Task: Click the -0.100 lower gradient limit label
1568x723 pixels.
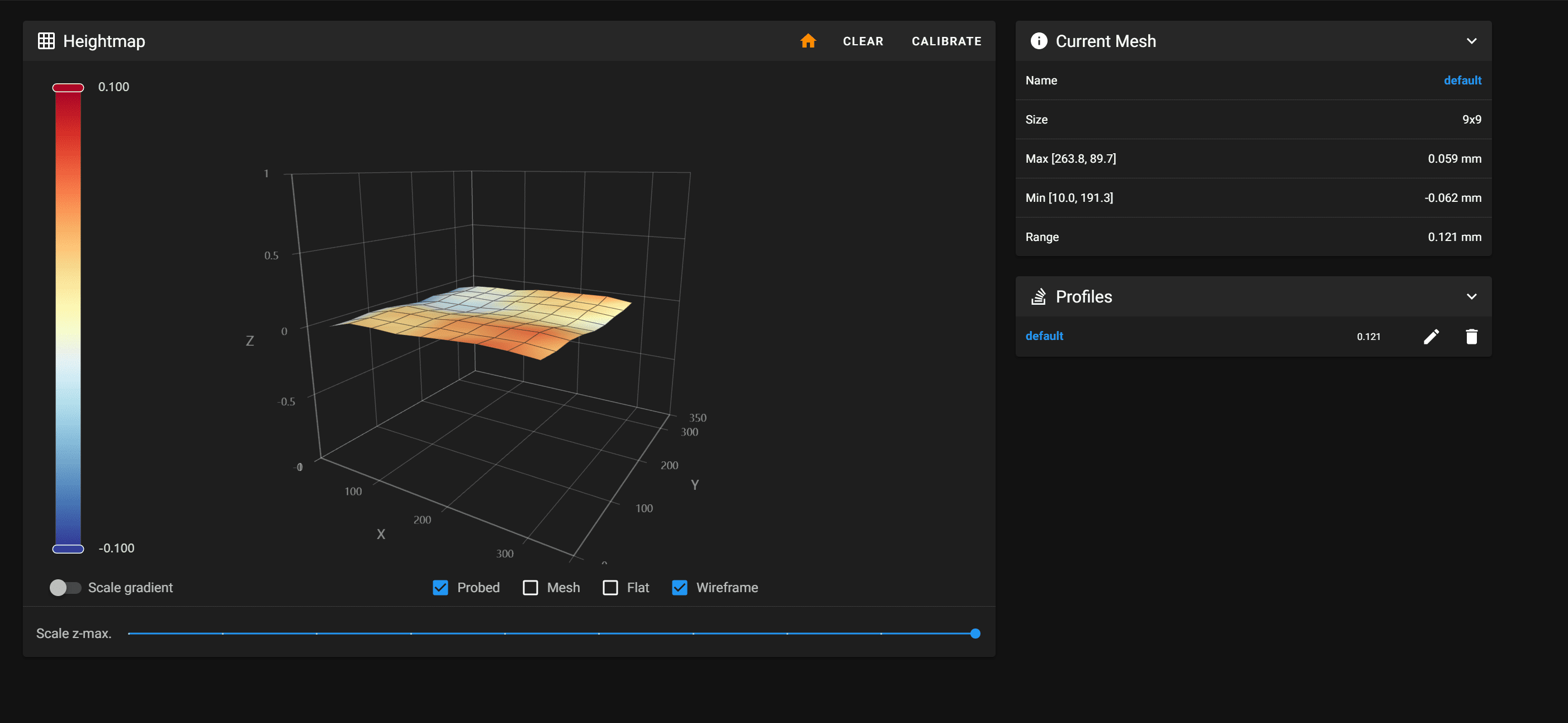Action: [116, 548]
